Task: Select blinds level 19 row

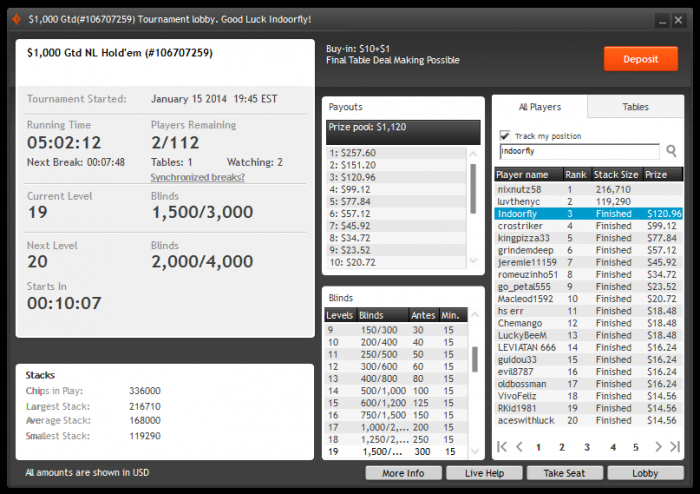Action: [396, 452]
